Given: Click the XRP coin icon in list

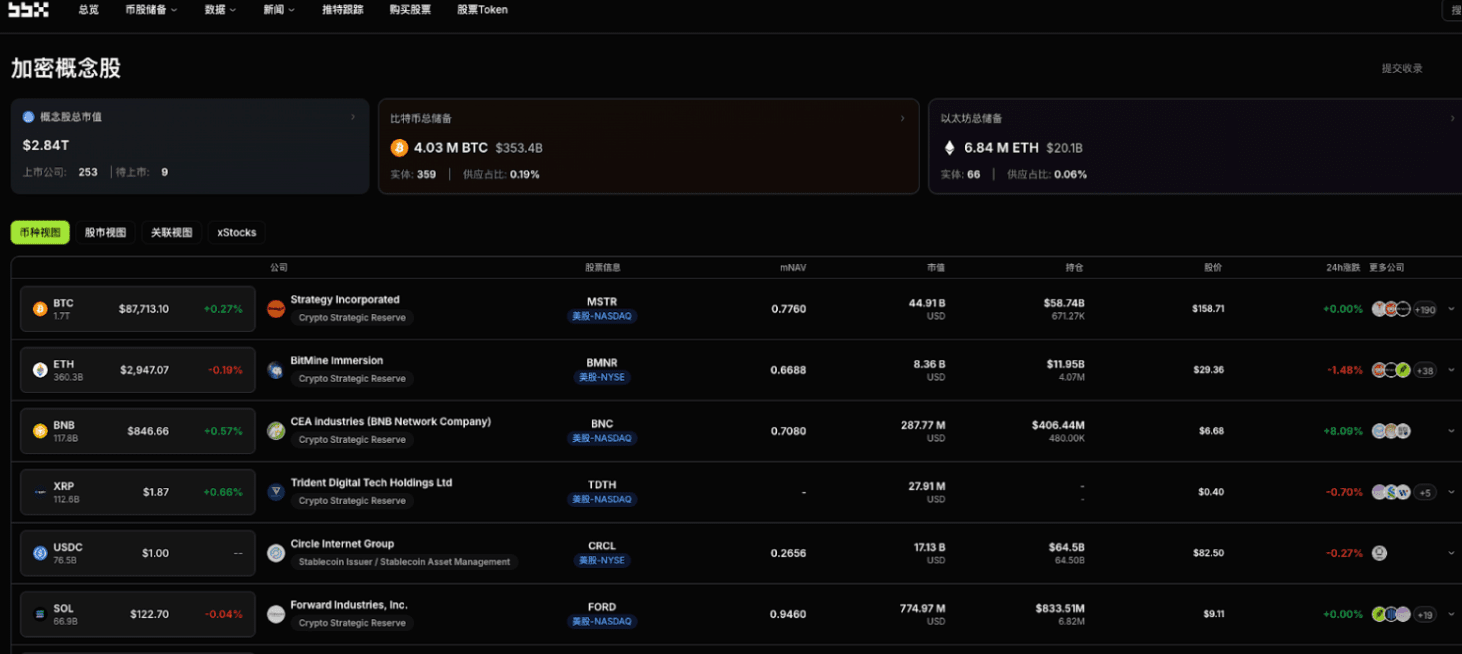Looking at the screenshot, I should coord(40,492).
